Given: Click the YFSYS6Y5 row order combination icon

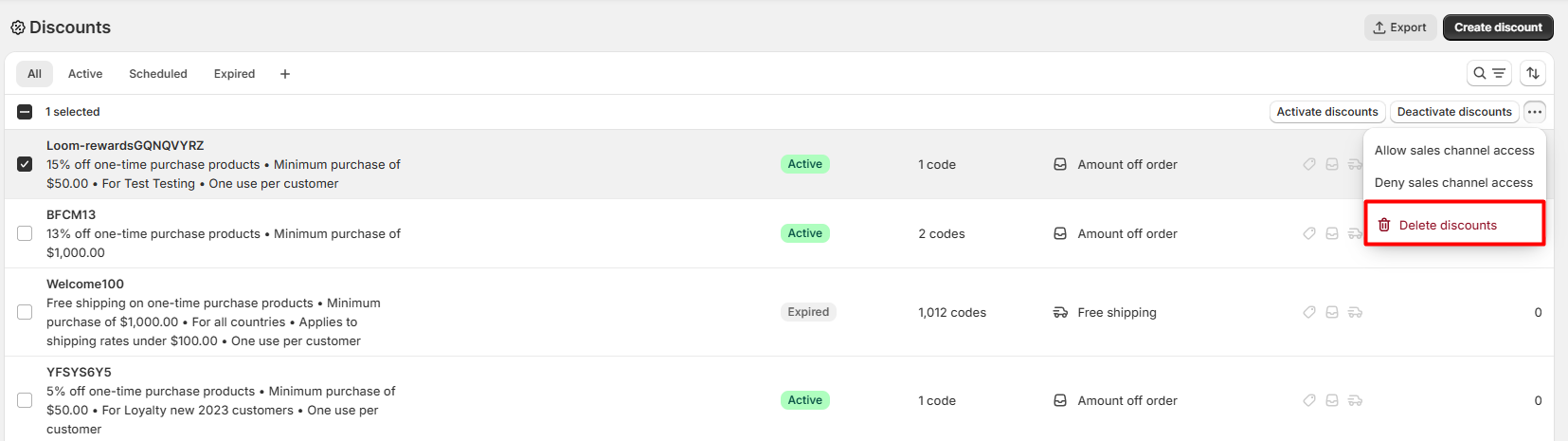Looking at the screenshot, I should pos(1332,400).
